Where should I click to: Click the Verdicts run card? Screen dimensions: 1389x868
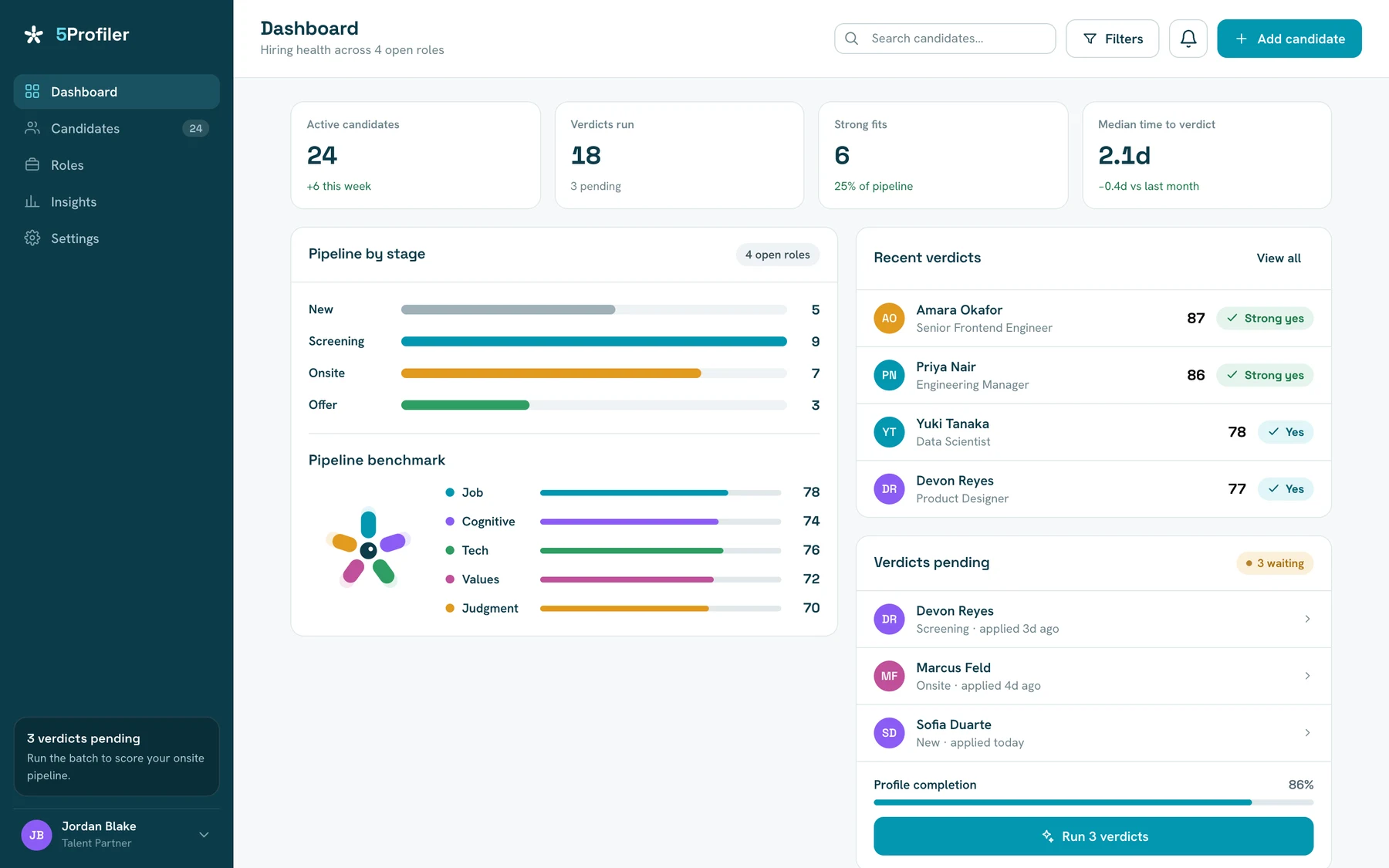679,155
